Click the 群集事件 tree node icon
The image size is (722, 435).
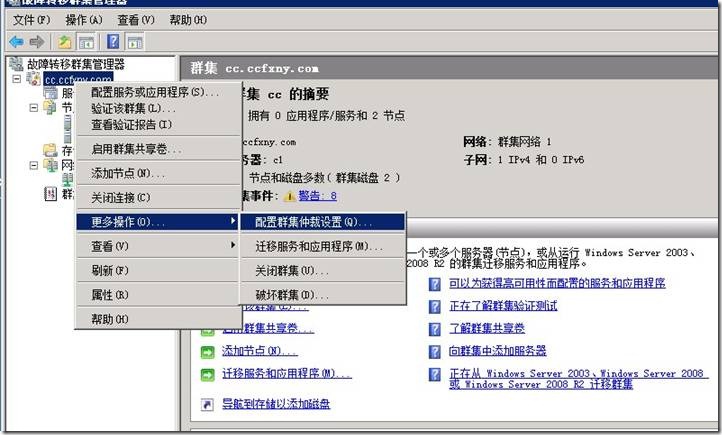50,194
